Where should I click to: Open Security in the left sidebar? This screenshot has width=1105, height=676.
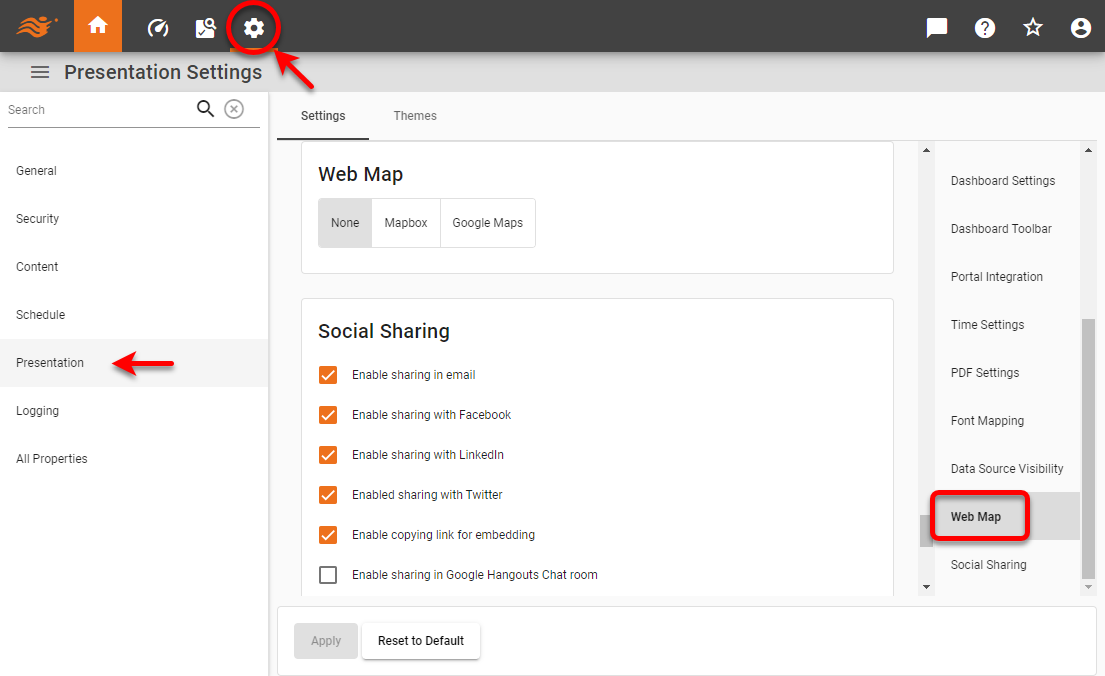pos(38,219)
